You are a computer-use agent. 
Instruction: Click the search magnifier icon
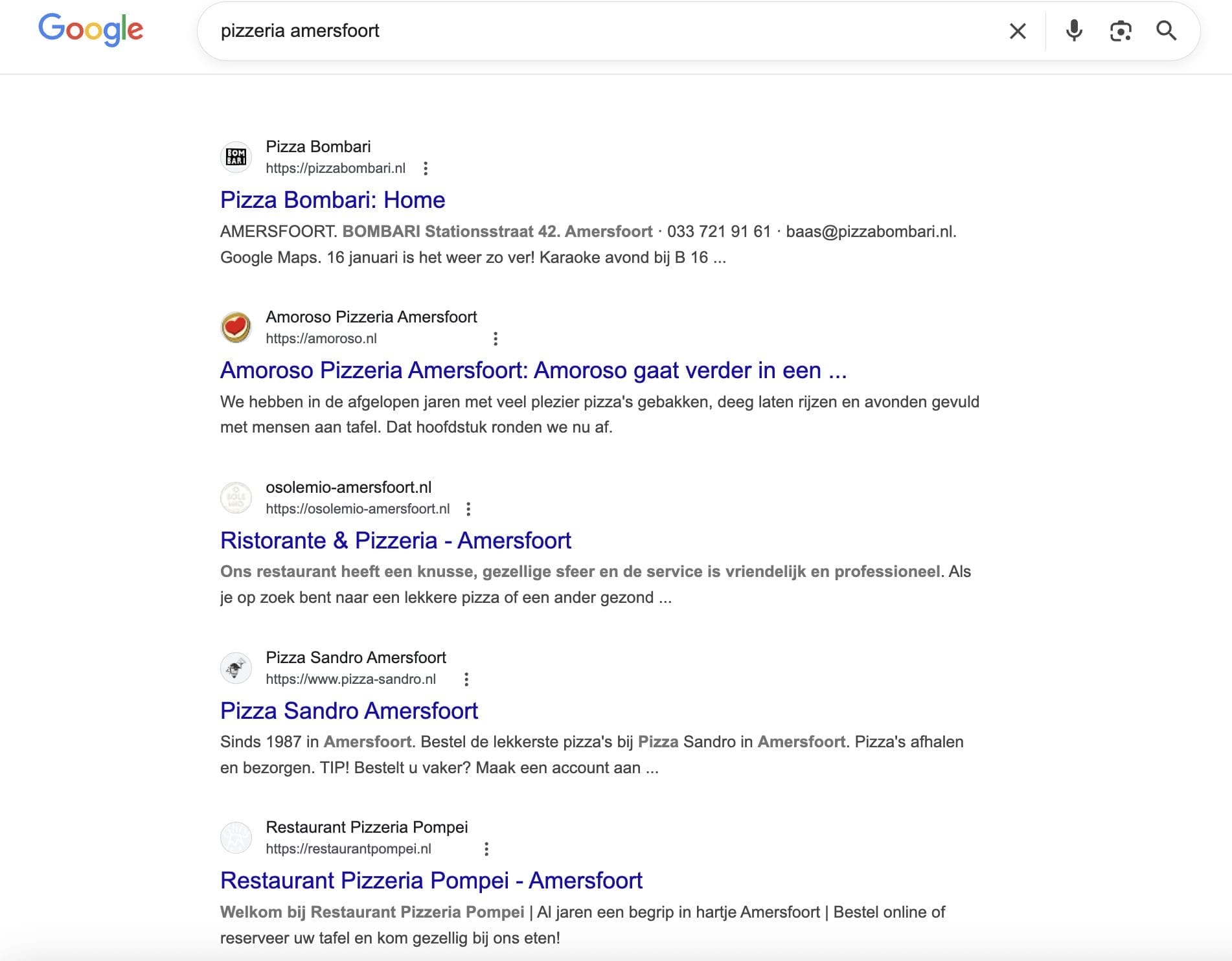coord(1167,30)
